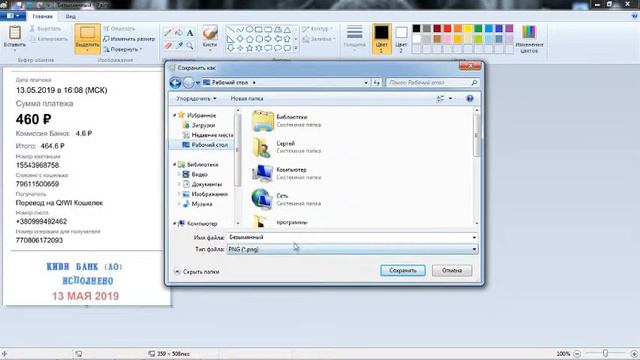Select Recent places (Недавние места) in tree

208,135
